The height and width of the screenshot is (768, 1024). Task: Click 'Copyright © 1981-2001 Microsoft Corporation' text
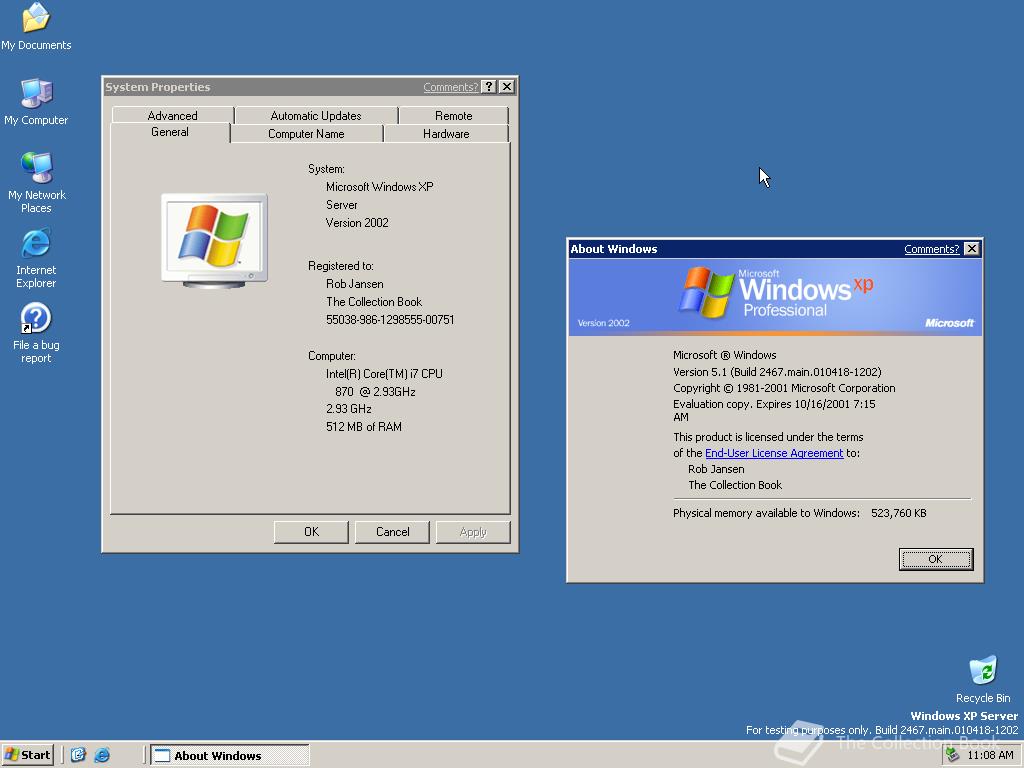[x=784, y=388]
